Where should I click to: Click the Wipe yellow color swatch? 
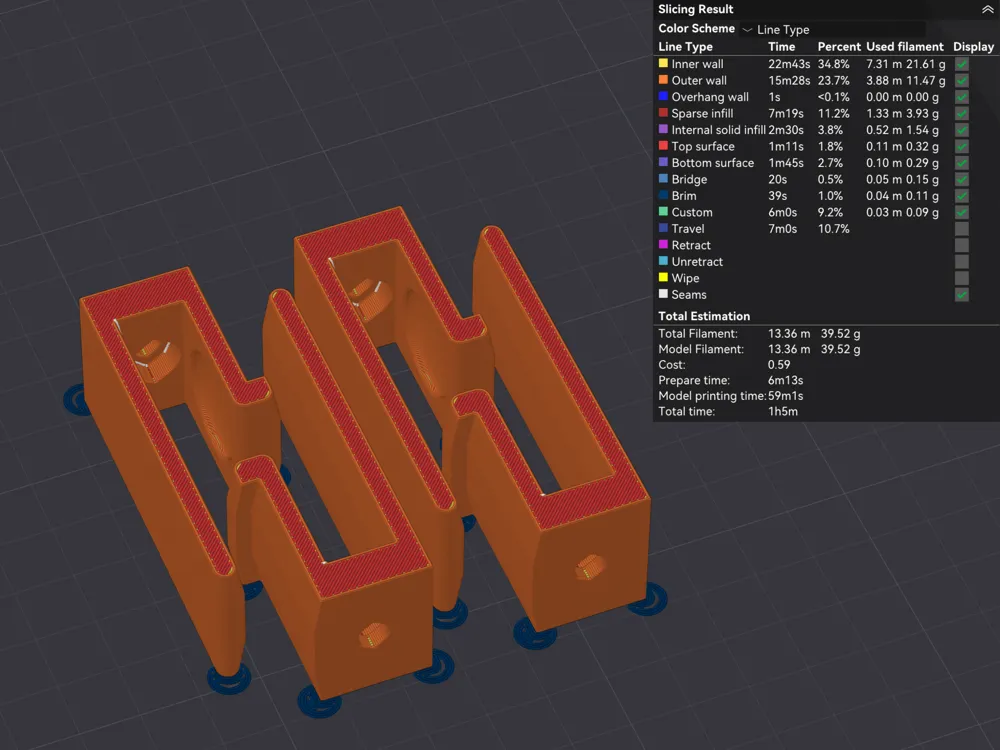(663, 277)
